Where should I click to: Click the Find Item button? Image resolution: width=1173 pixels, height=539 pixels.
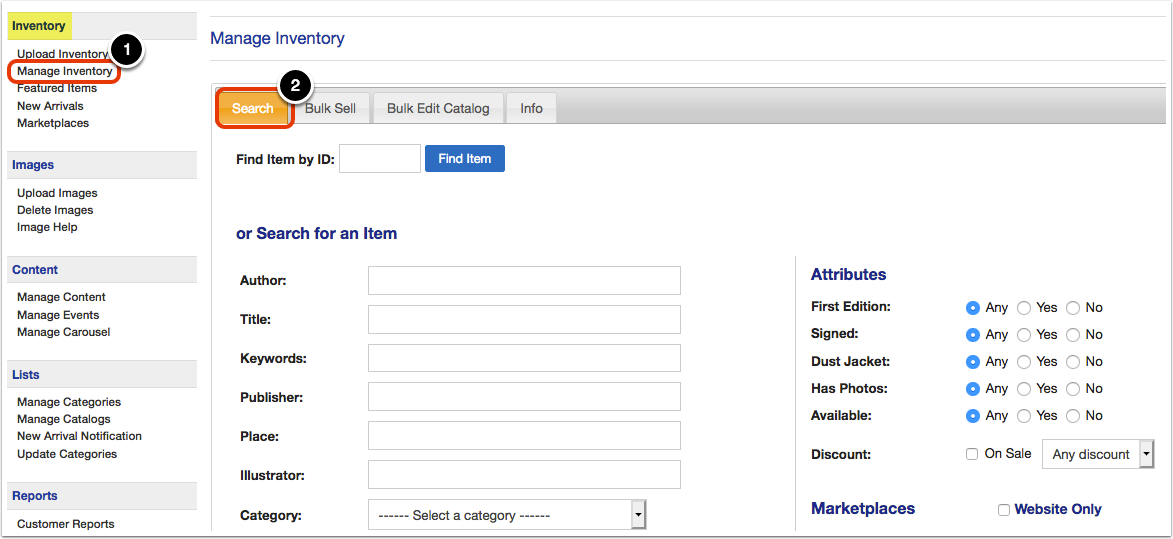click(x=465, y=158)
